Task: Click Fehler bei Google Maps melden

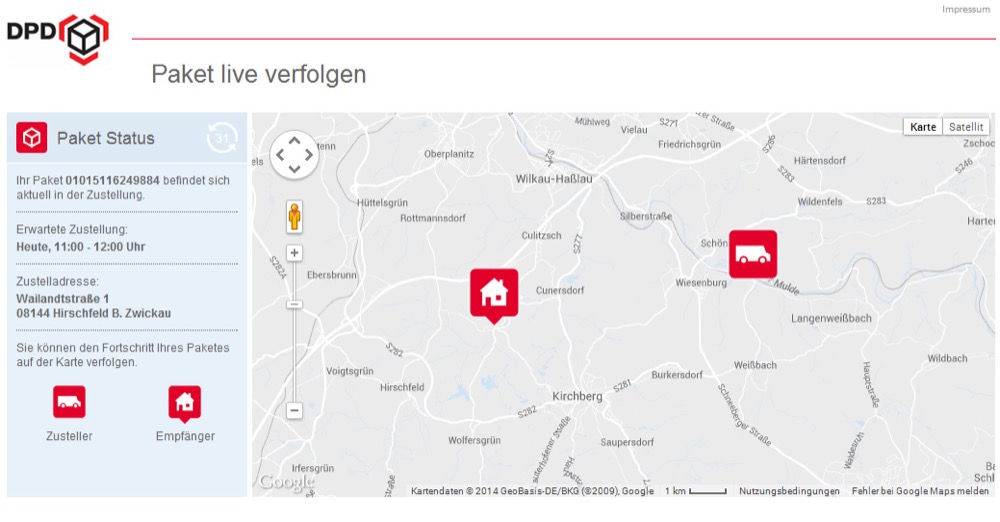Action: click(920, 491)
